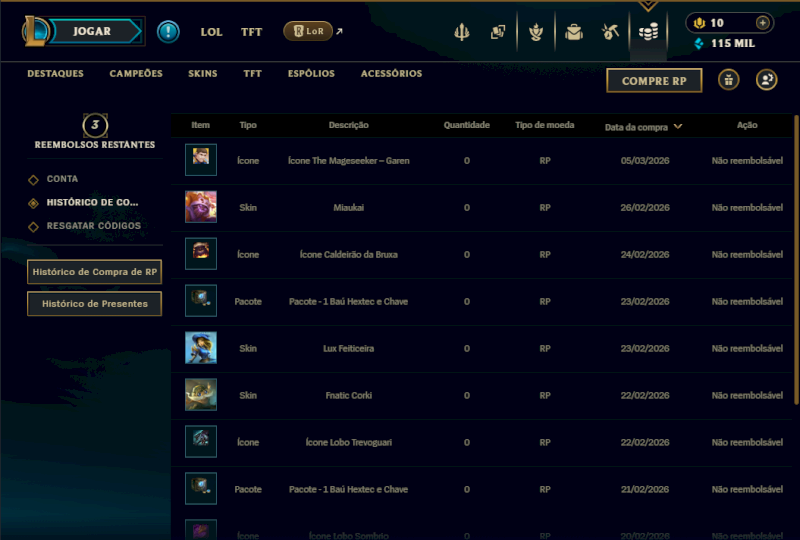Click the Lux Feiticeira description
The height and width of the screenshot is (540, 800).
(x=348, y=349)
